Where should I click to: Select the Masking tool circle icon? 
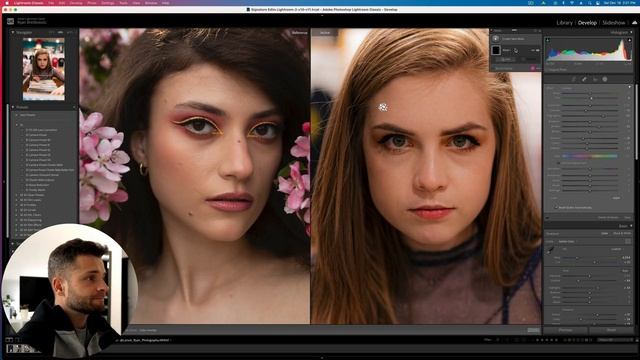coord(605,79)
